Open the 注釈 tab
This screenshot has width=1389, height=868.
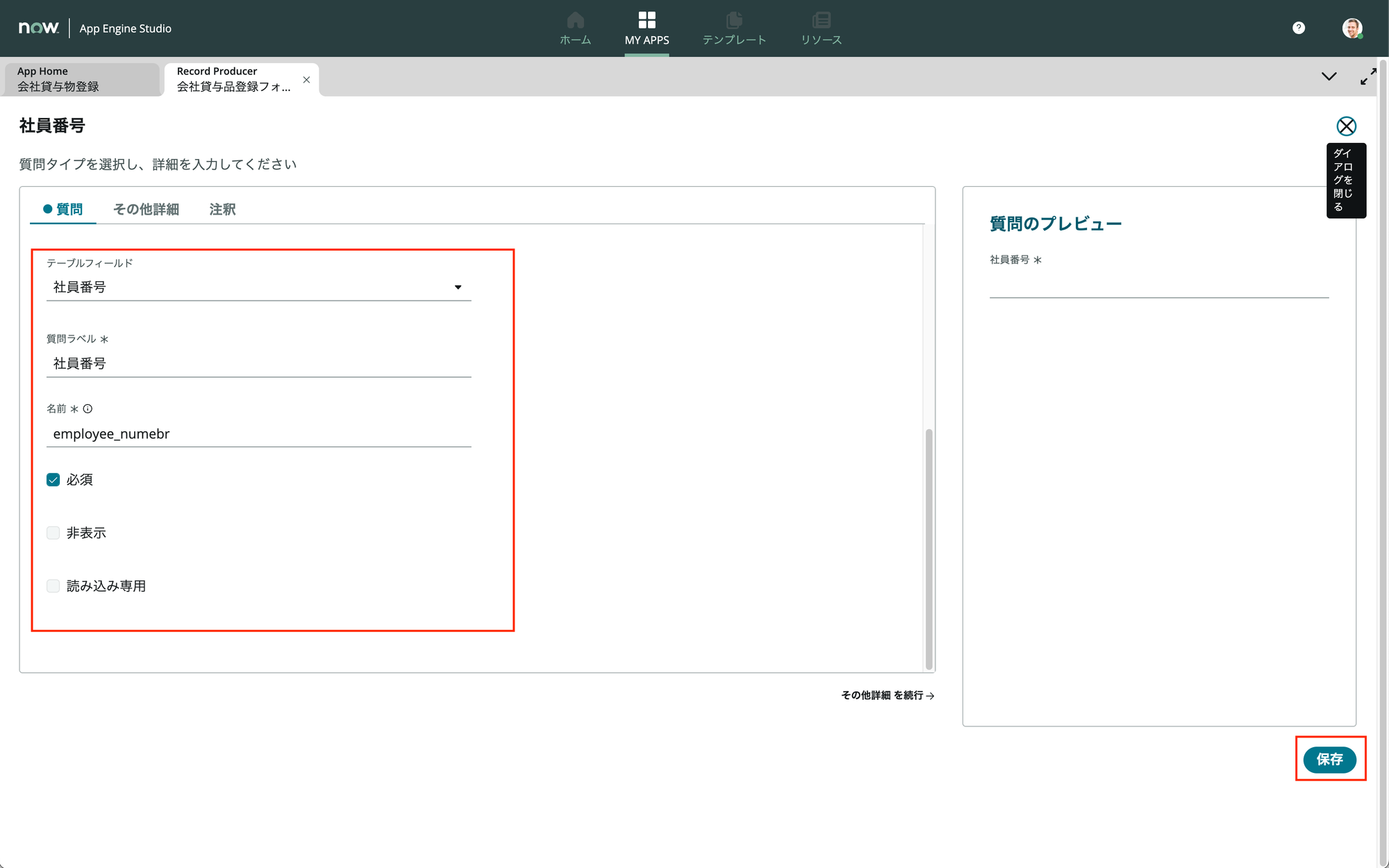tap(222, 209)
